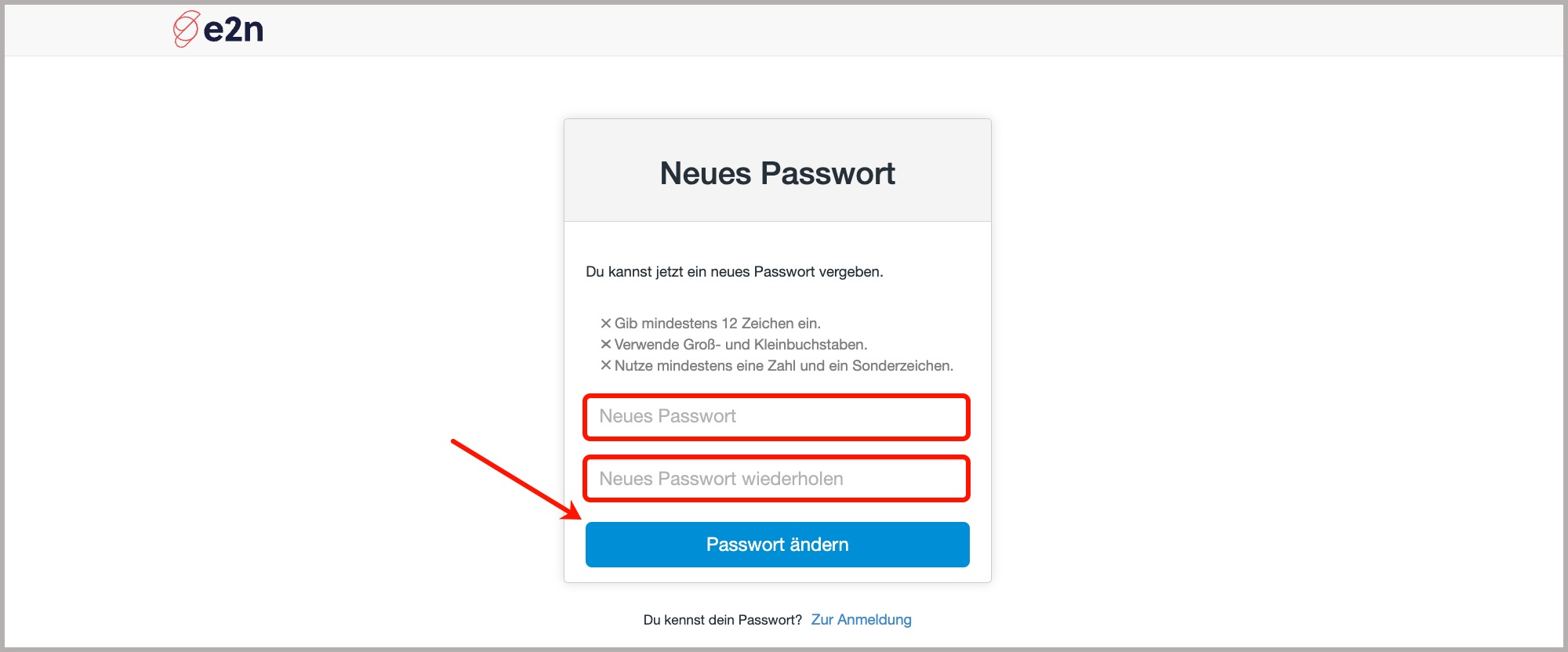The width and height of the screenshot is (1568, 652).
Task: Click the e2n logo
Action: [x=217, y=29]
